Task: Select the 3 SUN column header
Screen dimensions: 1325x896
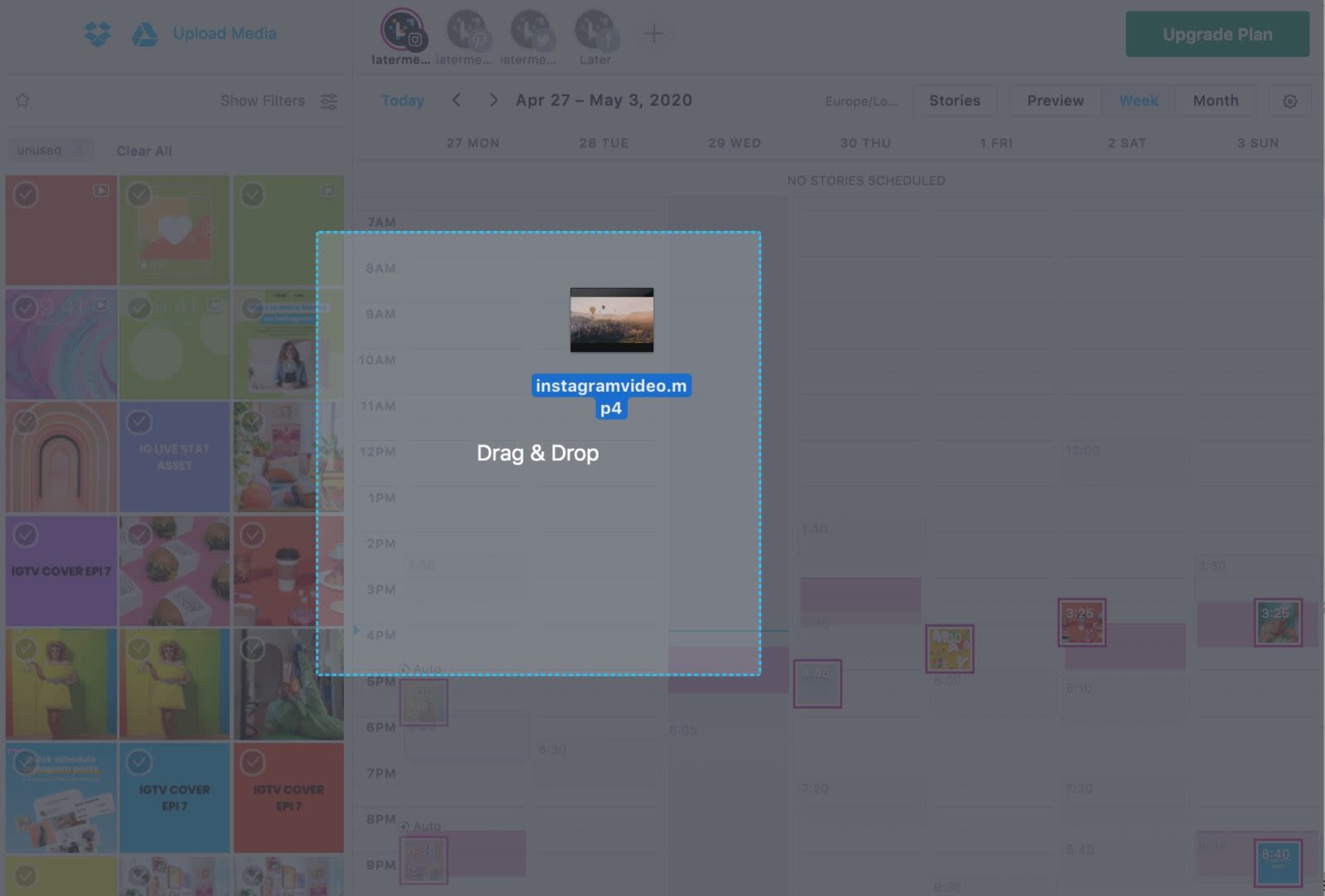Action: coord(1258,143)
